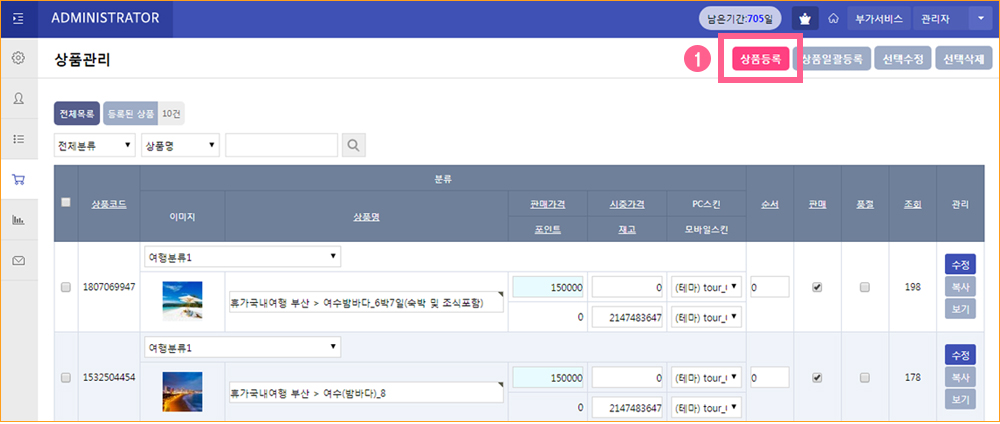Click 보기 for product 1532504454
Viewport: 1000px width, 424px height.
pyautogui.click(x=960, y=400)
